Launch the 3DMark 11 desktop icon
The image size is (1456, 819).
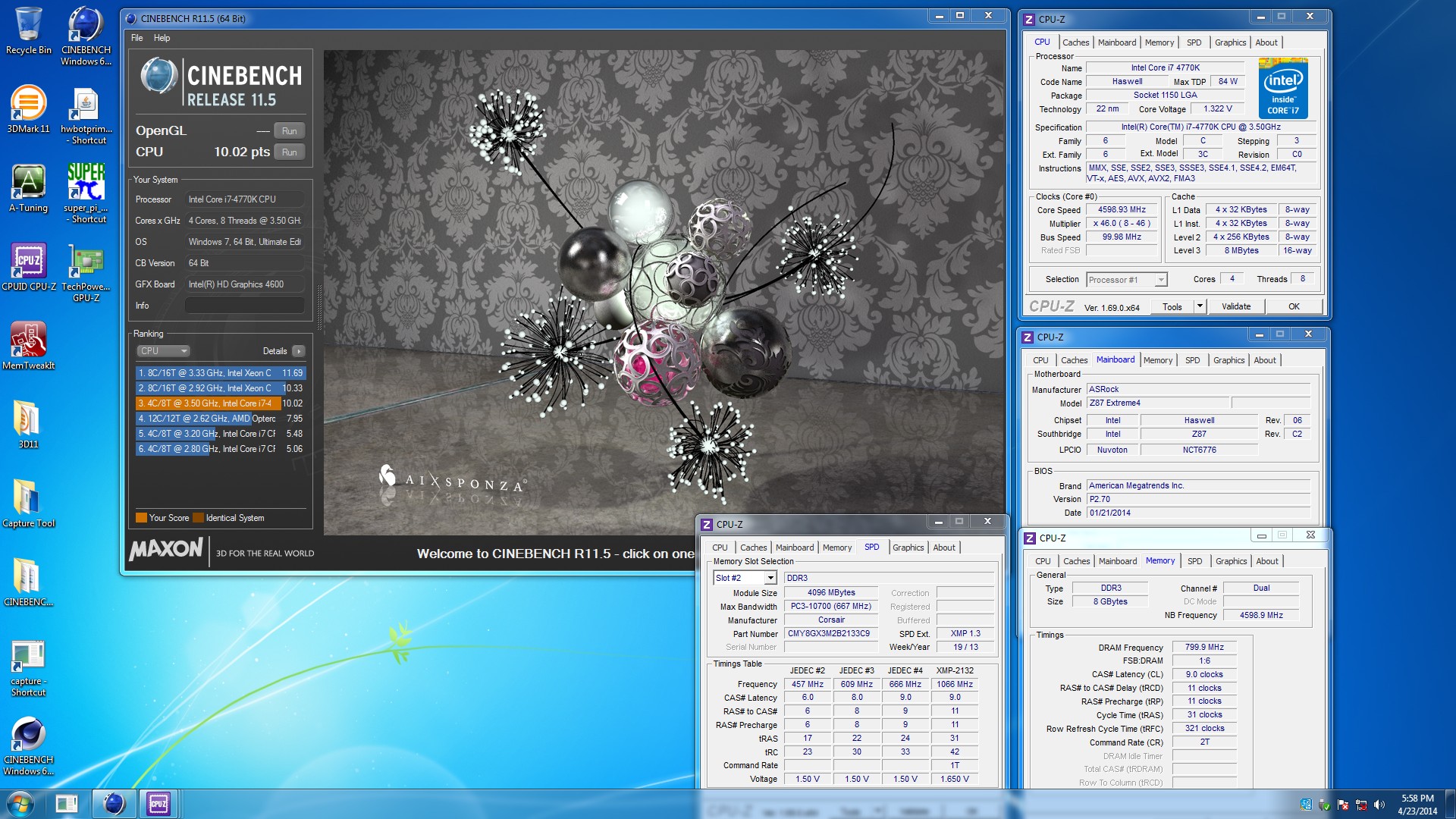[29, 110]
